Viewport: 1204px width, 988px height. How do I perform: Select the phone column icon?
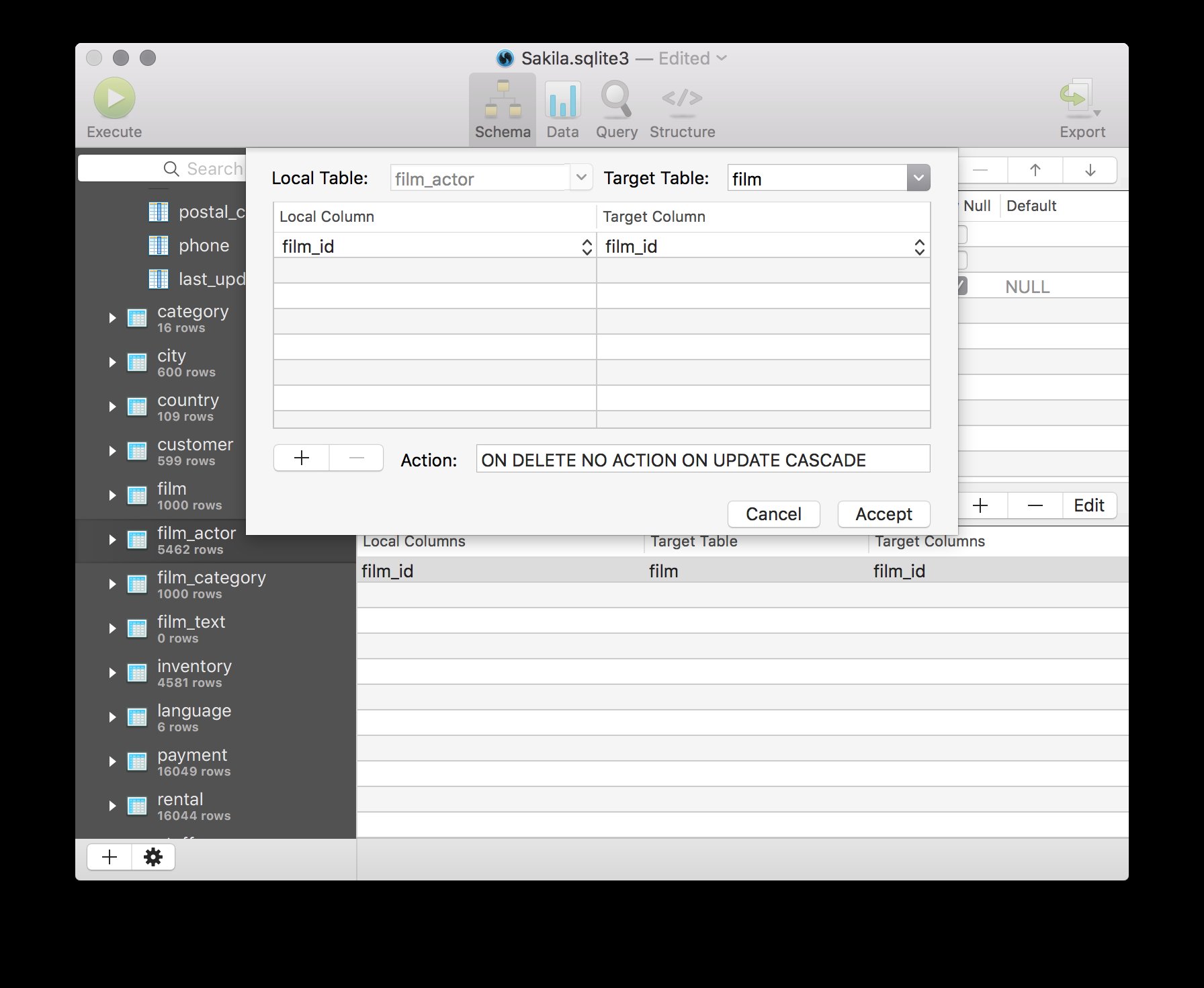159,245
